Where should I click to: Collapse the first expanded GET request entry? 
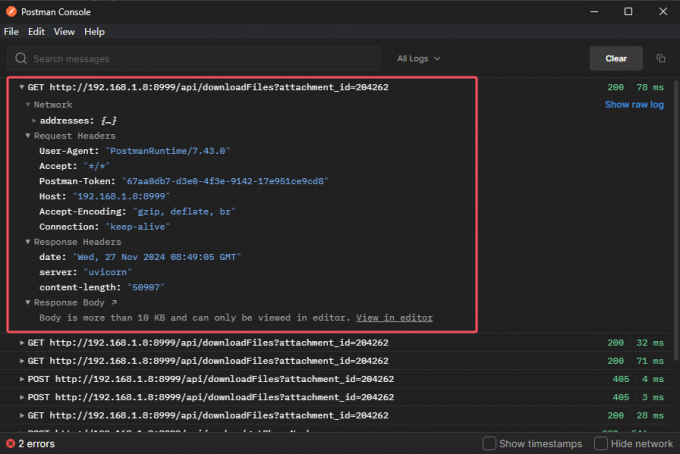(x=21, y=87)
